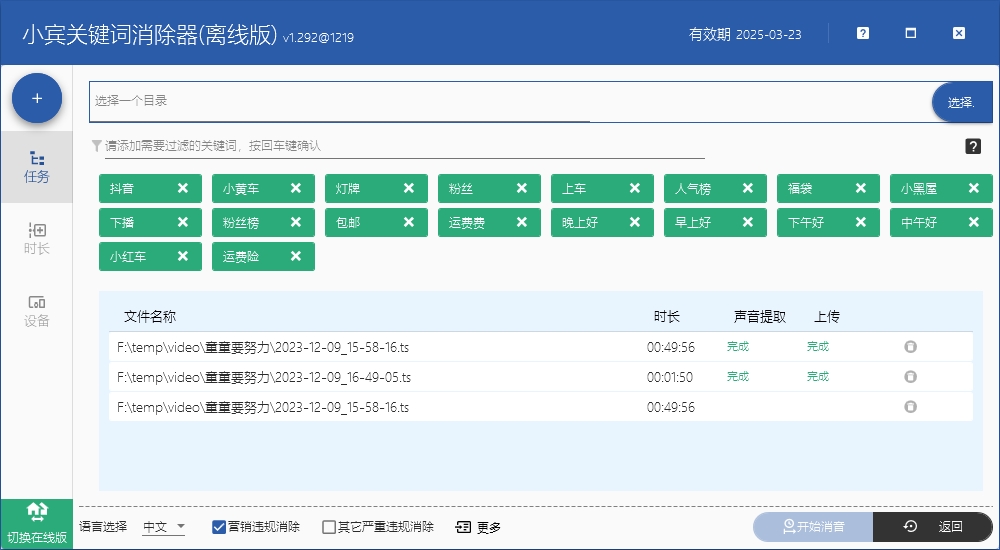This screenshot has width=1000, height=550.
Task: Remove the 抖音 keyword tag
Action: tap(182, 188)
